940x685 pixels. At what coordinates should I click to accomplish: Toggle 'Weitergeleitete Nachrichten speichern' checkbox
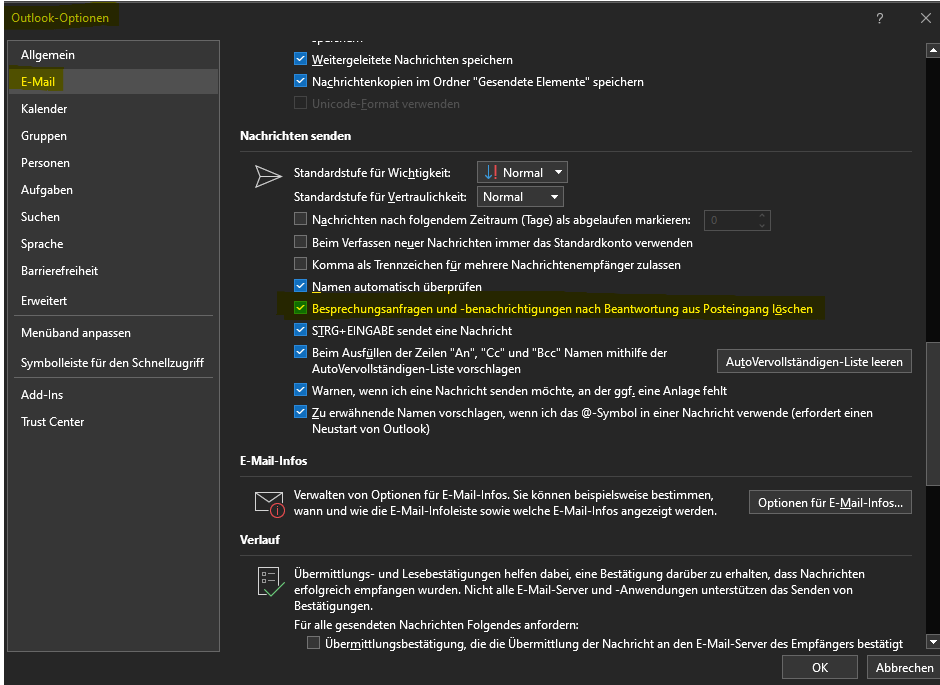pos(301,60)
